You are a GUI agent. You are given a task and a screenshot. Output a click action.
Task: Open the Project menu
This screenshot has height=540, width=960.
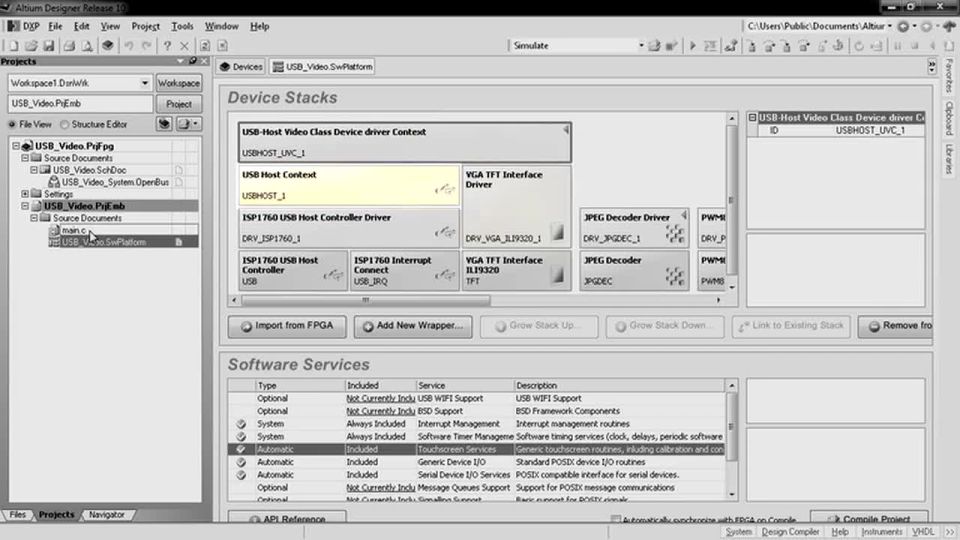click(146, 26)
